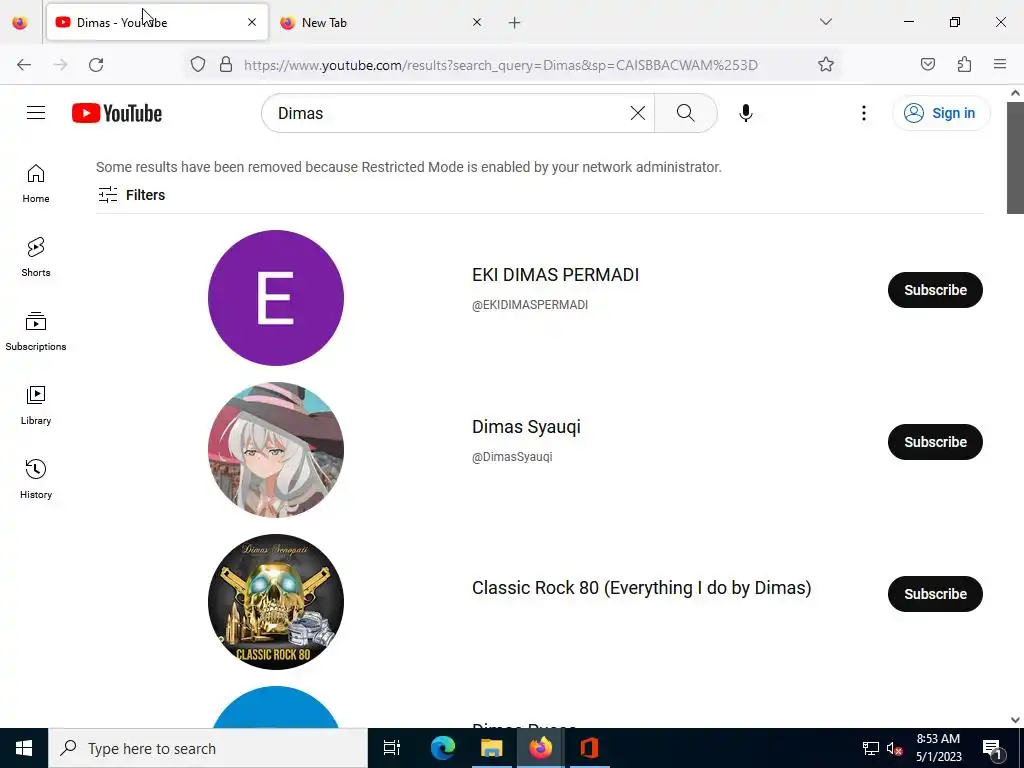Image resolution: width=1024 pixels, height=768 pixels.
Task: Switch to the New Tab tab
Action: pyautogui.click(x=382, y=23)
